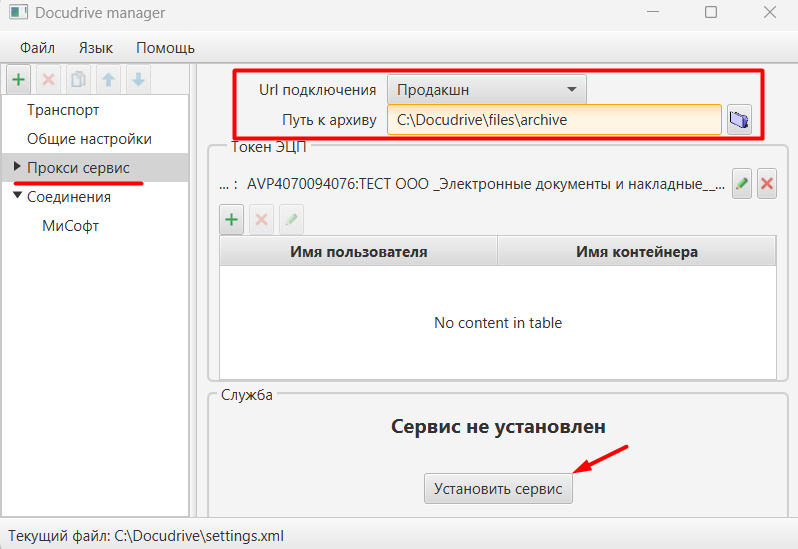The width and height of the screenshot is (798, 549).
Task: Edit the token with the green pencil icon
Action: tap(742, 184)
